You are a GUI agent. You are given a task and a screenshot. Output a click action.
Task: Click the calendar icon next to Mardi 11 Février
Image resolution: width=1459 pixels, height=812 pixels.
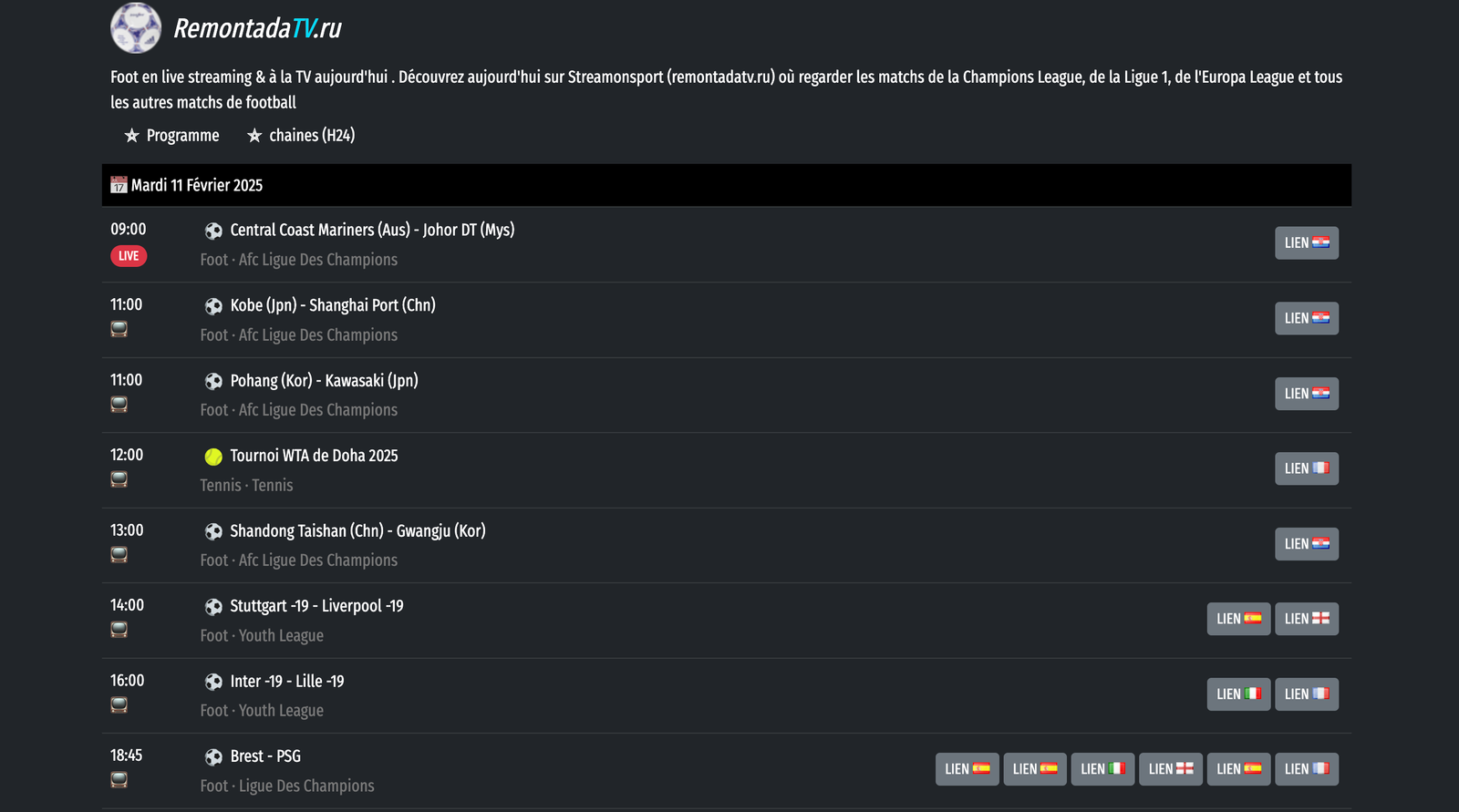coord(119,185)
